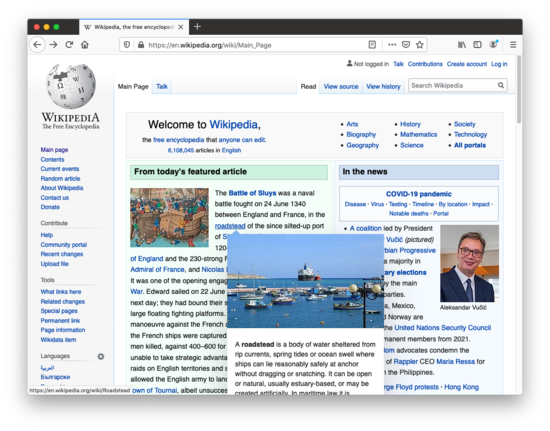This screenshot has height=431, width=550.
Task: Click the Admiral of France link
Action: (157, 269)
